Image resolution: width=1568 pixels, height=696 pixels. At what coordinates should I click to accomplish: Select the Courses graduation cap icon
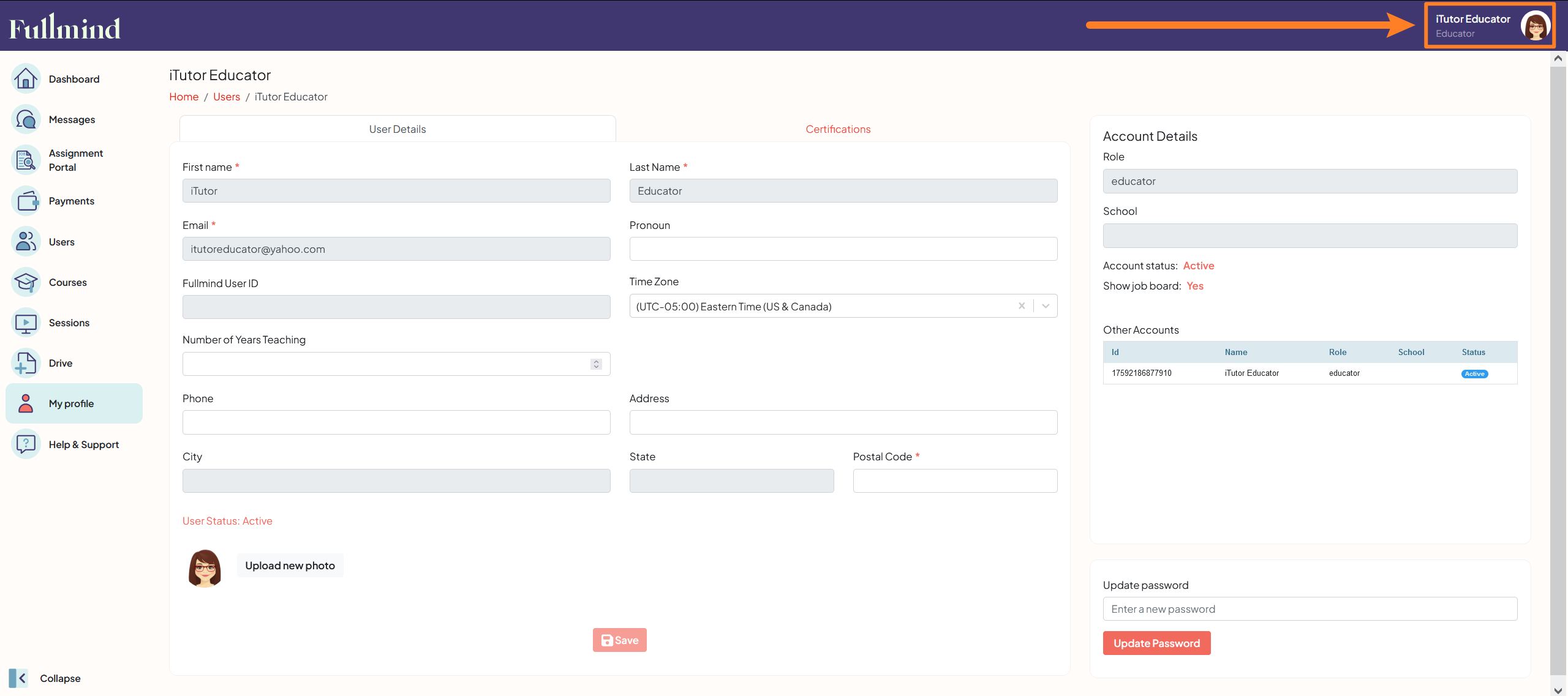tap(25, 282)
